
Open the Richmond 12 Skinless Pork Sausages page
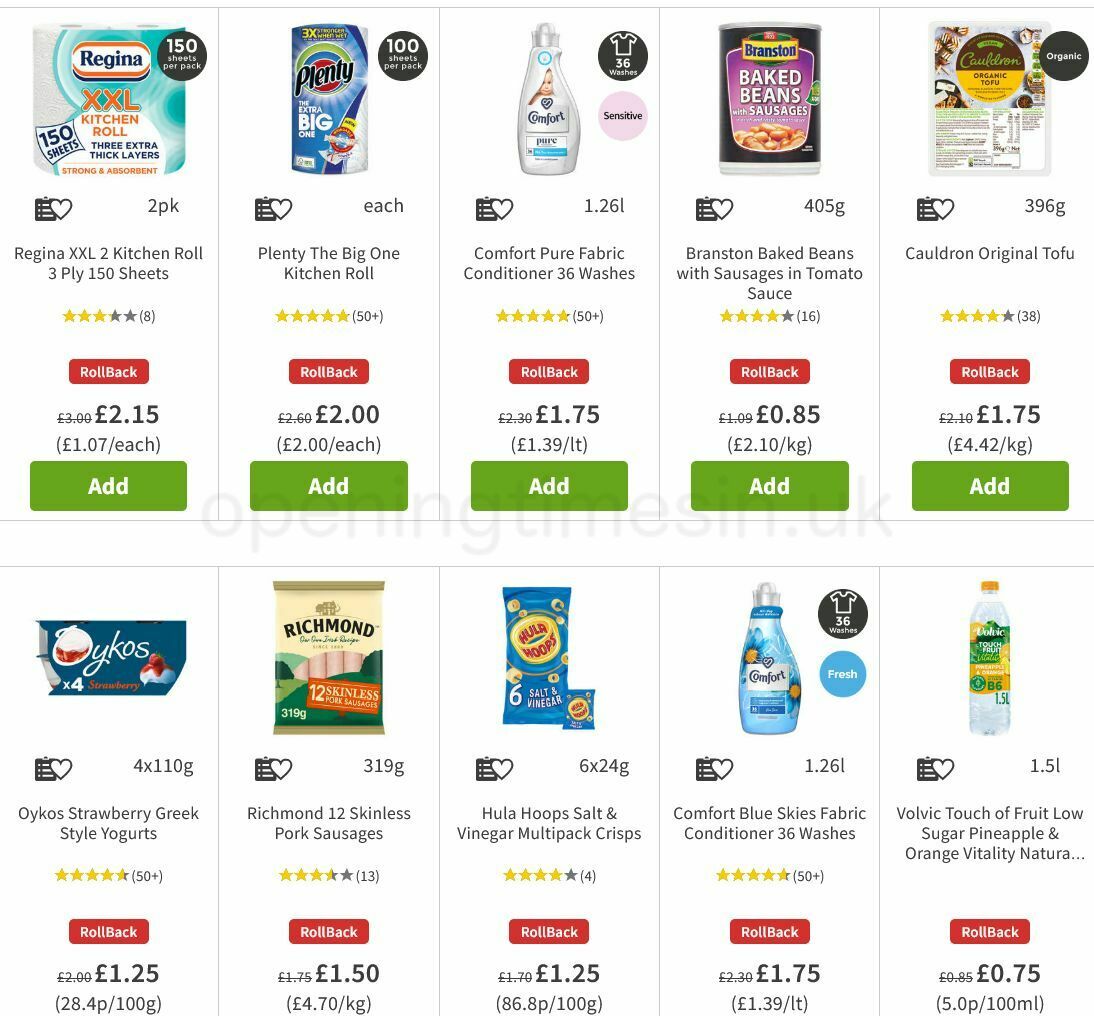(329, 823)
